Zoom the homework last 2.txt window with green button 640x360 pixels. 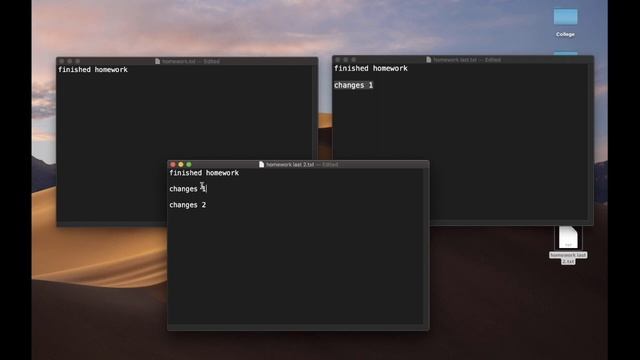pyautogui.click(x=189, y=164)
